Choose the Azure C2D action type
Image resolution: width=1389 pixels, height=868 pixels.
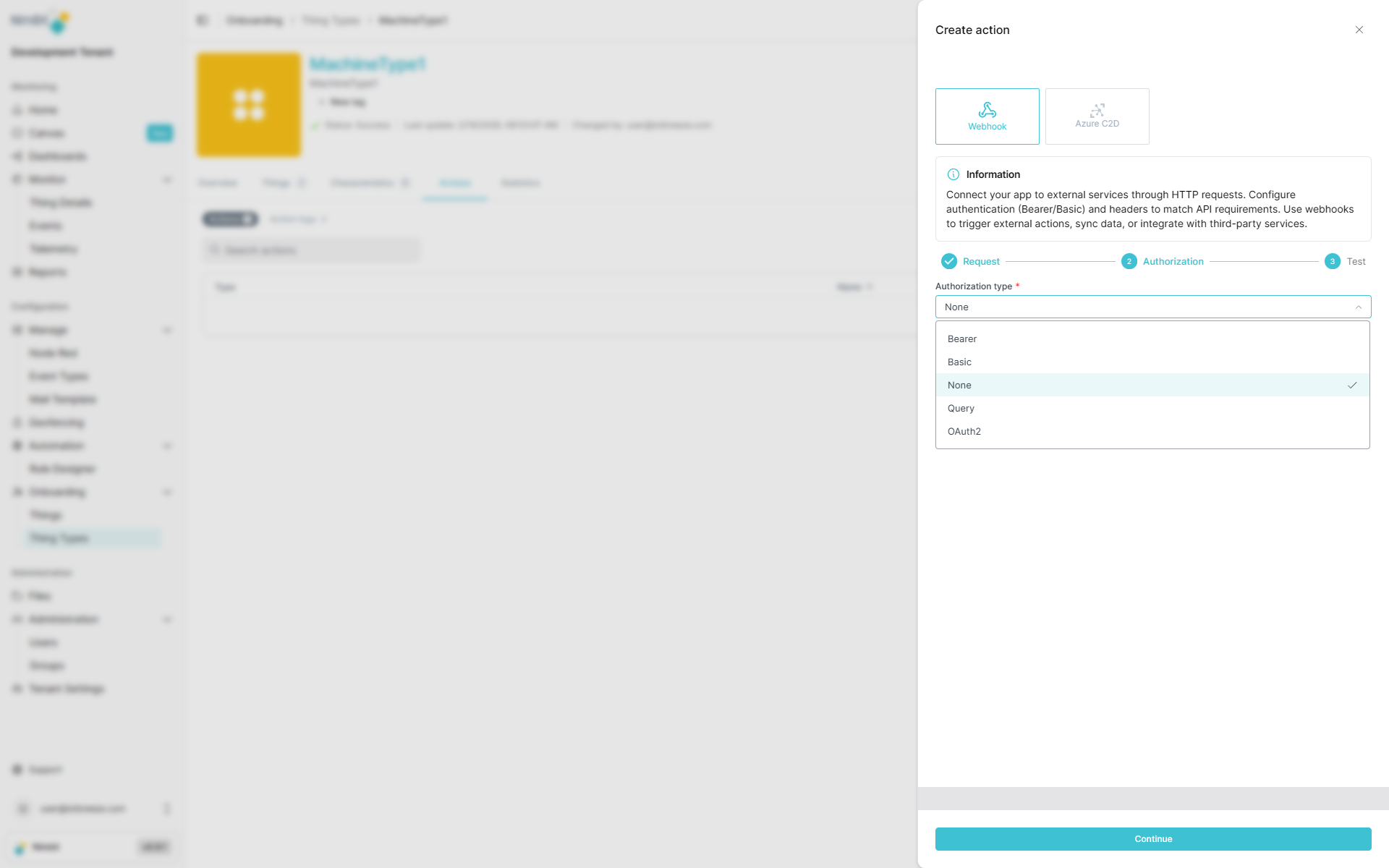click(1097, 116)
